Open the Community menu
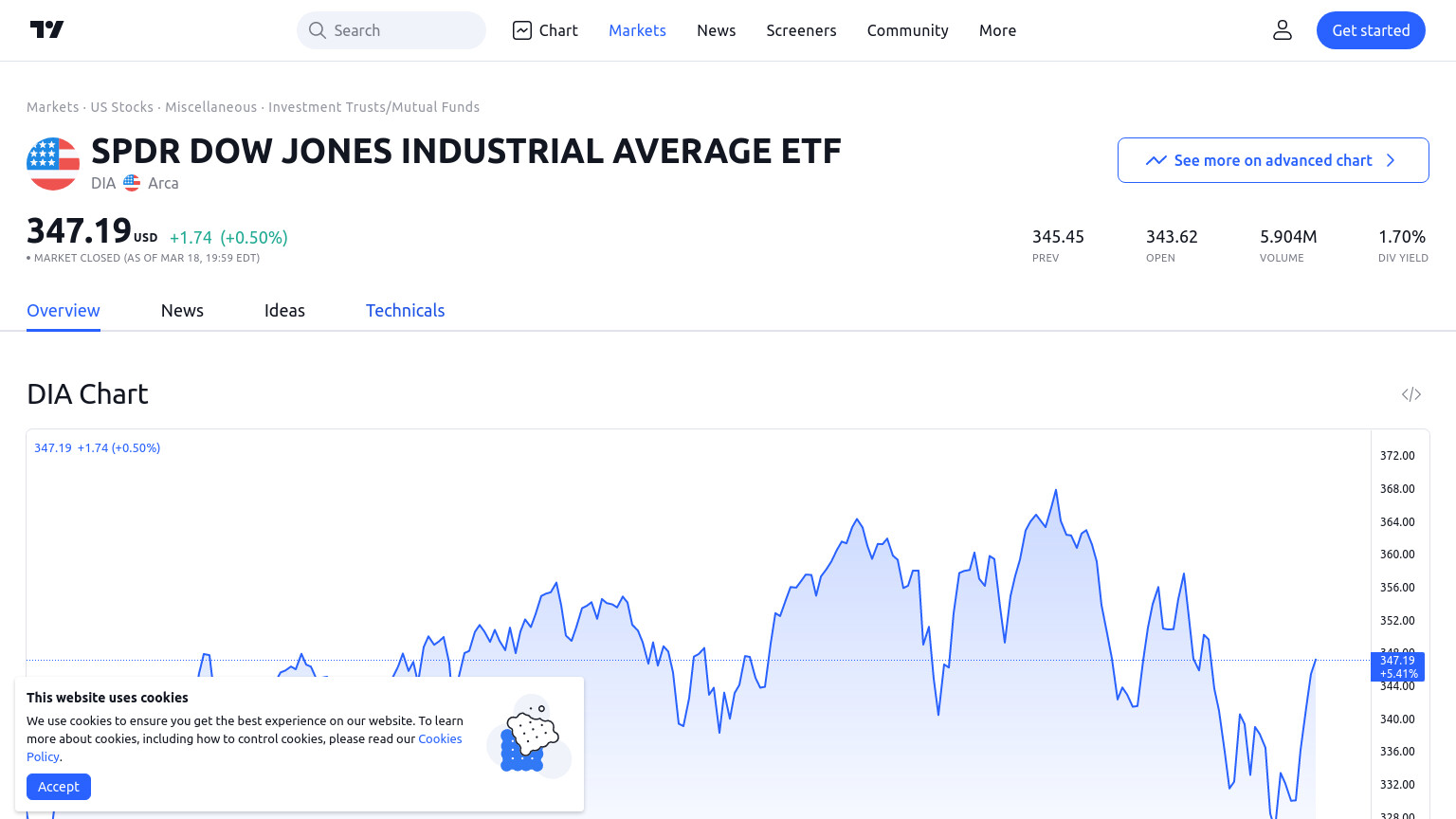Screen dimensions: 1456x819 pyautogui.click(x=907, y=30)
